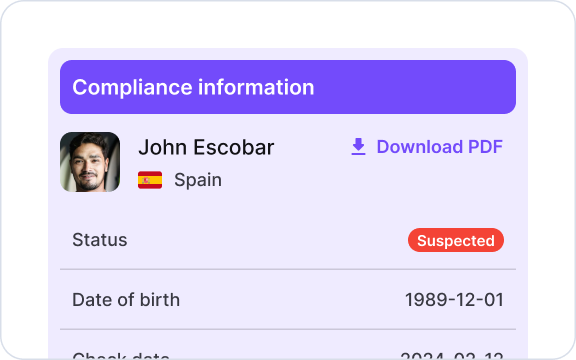Image resolution: width=576 pixels, height=360 pixels.
Task: Click the partially visible check date value
Action: click(452, 356)
